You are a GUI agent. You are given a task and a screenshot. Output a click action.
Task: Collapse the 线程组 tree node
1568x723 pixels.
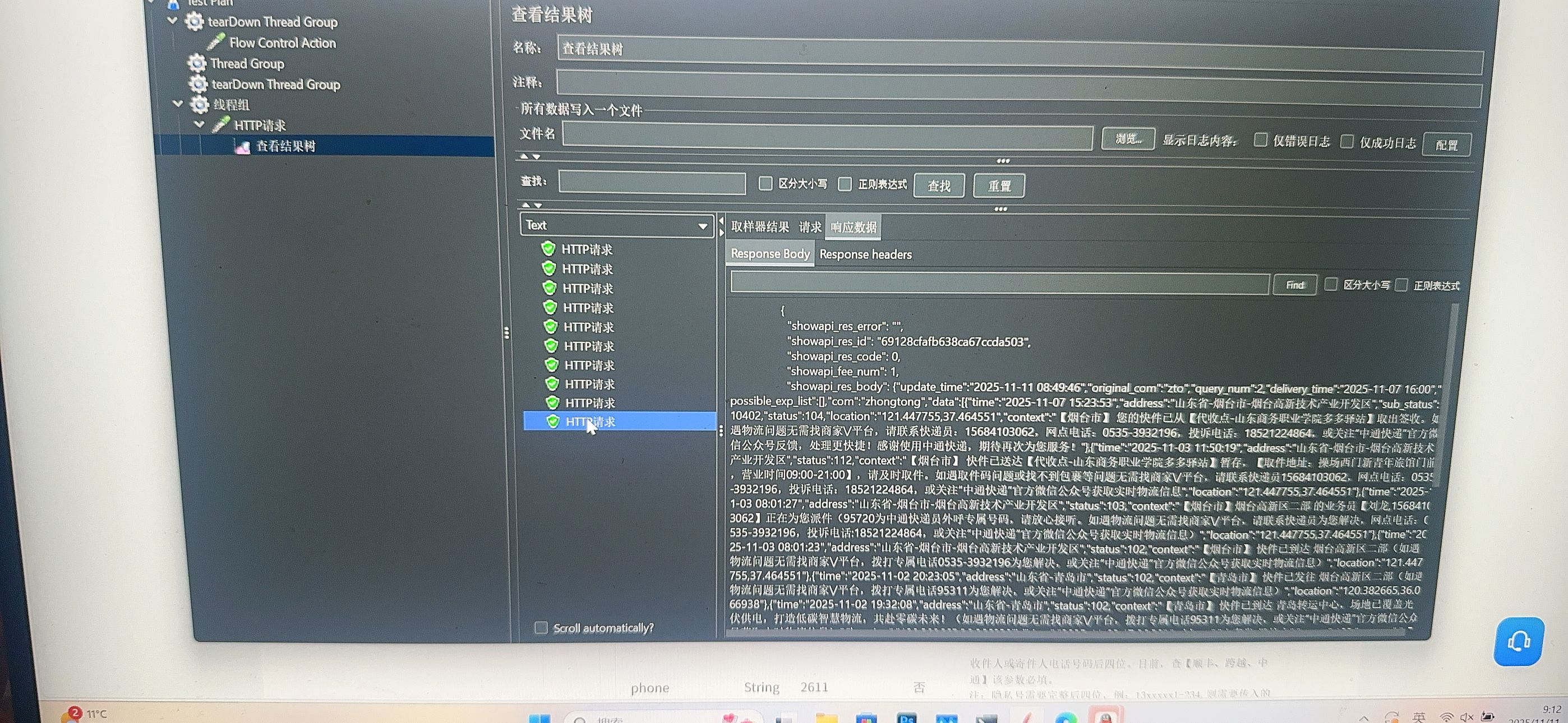pyautogui.click(x=178, y=104)
